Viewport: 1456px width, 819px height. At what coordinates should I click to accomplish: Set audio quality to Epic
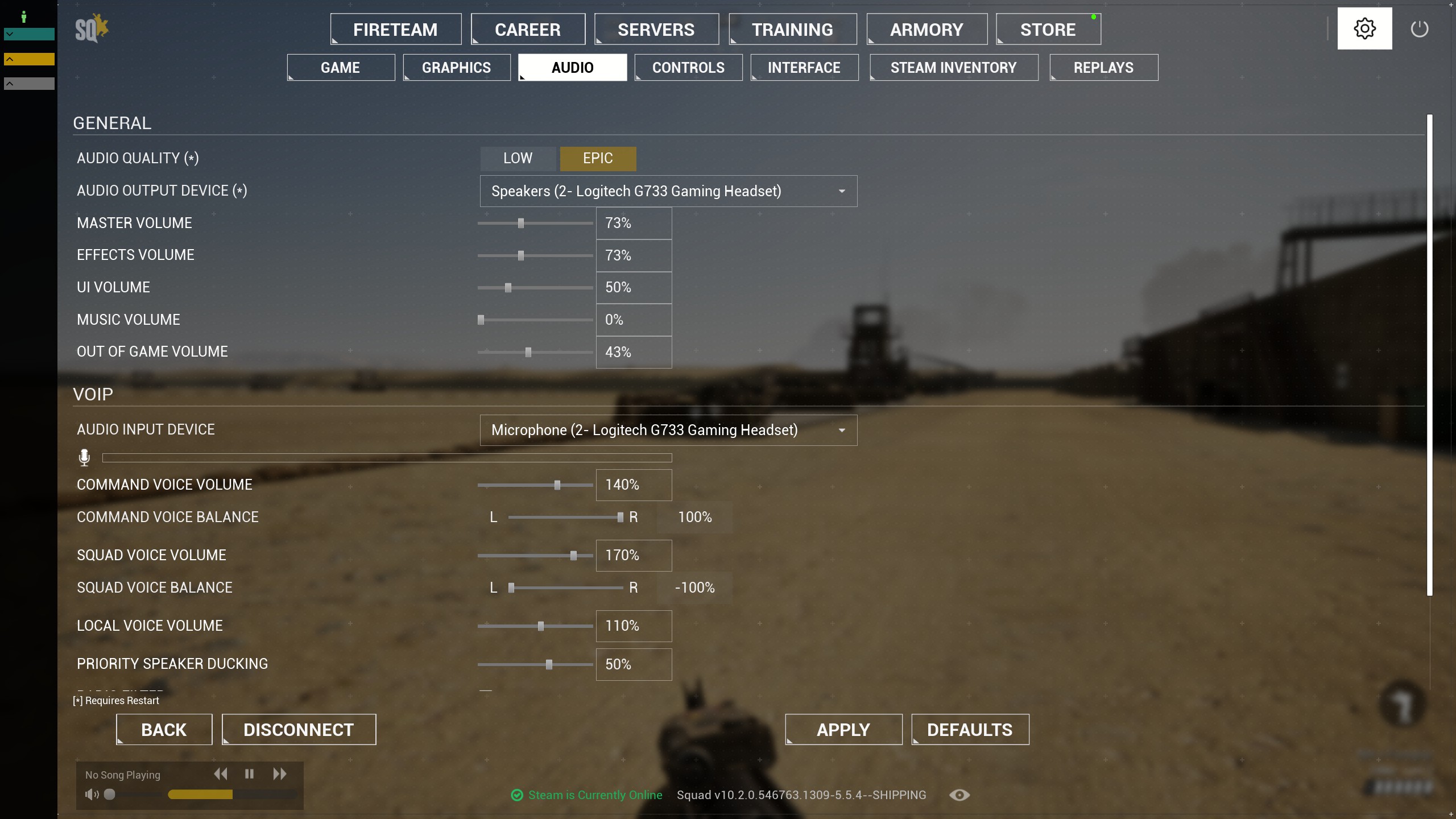coord(598,159)
